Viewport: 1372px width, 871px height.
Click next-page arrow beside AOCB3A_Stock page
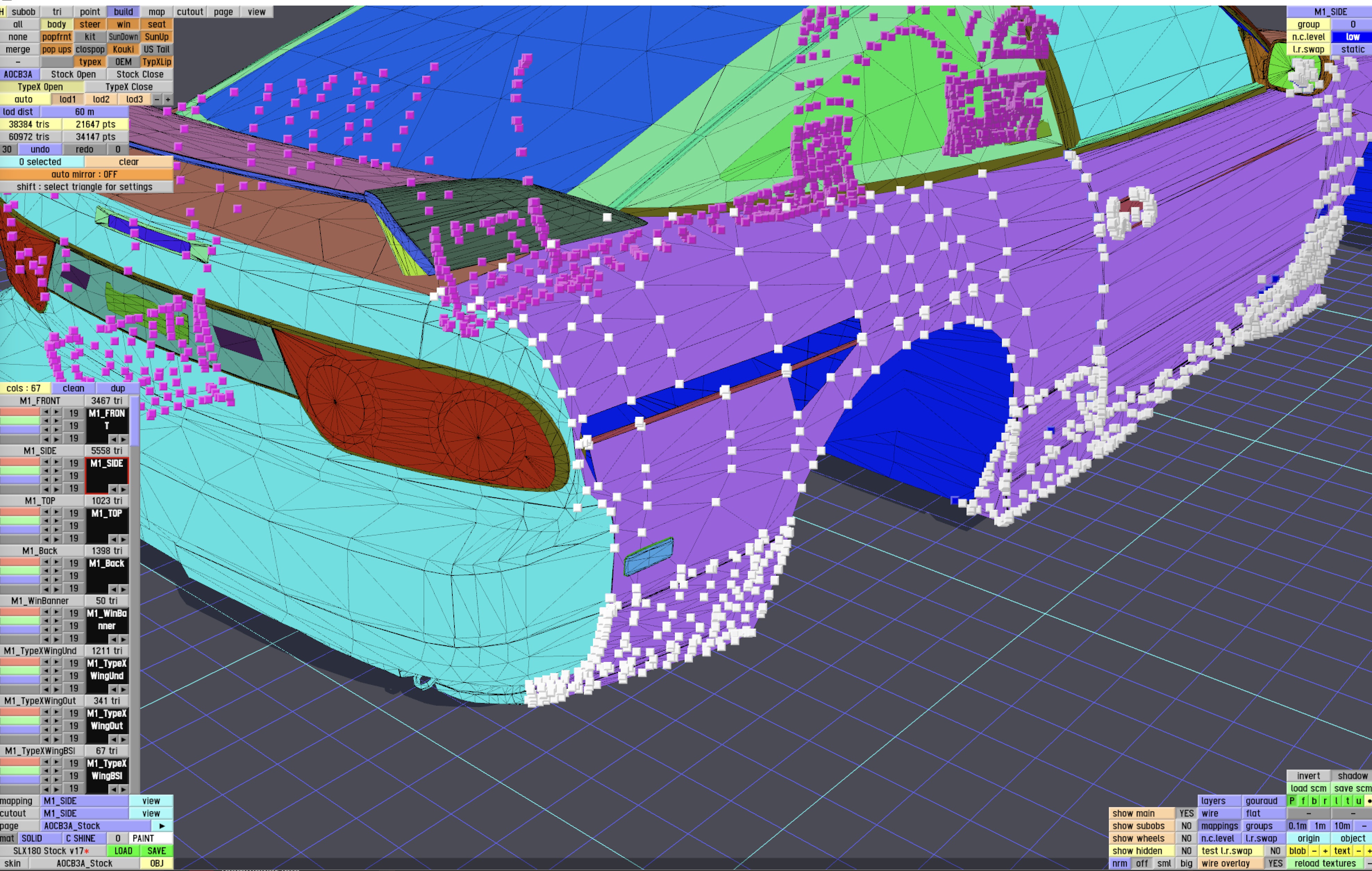point(162,826)
